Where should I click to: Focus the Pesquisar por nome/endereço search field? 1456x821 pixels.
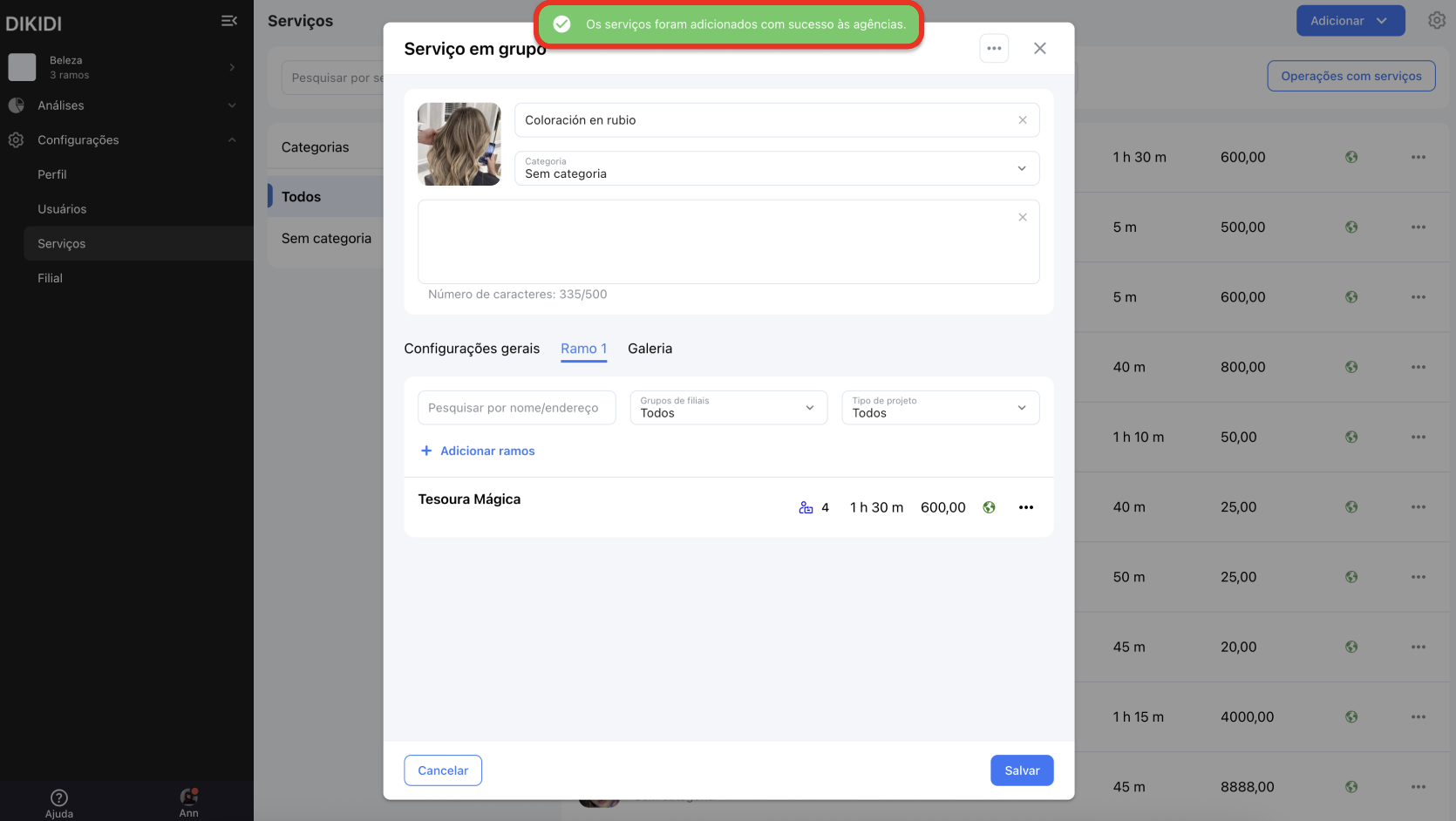pos(517,408)
